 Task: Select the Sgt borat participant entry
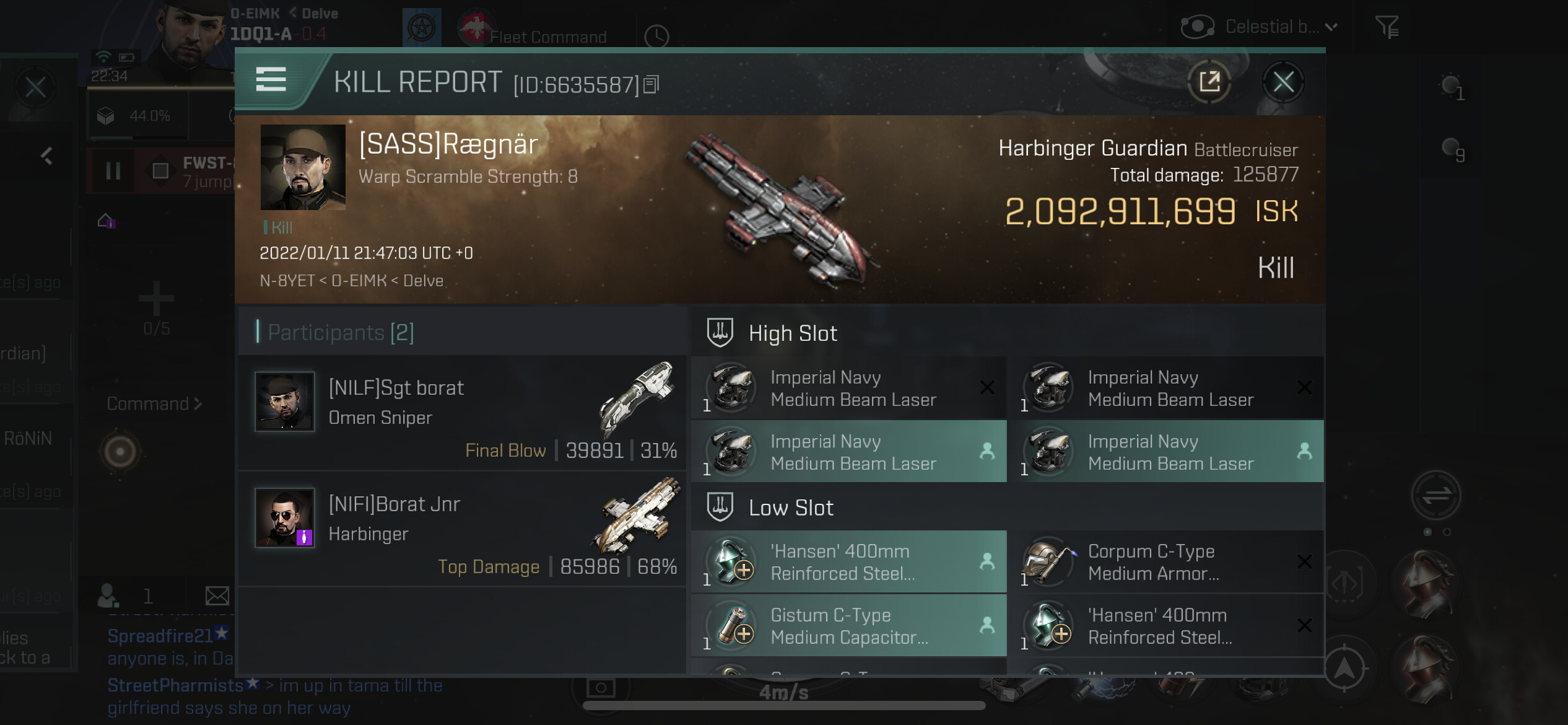click(463, 413)
